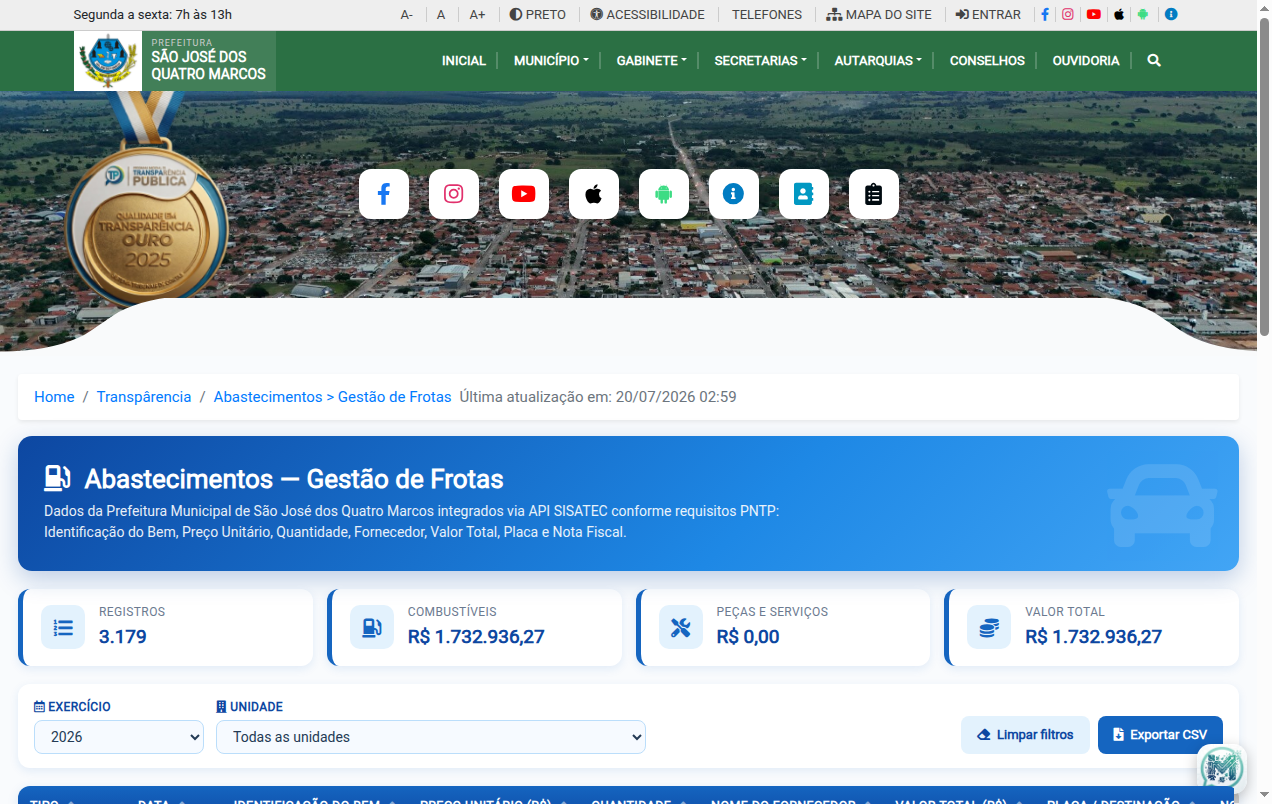Open MAPA DO SITE link
Viewport: 1272px width, 804px height.
pyautogui.click(x=879, y=15)
